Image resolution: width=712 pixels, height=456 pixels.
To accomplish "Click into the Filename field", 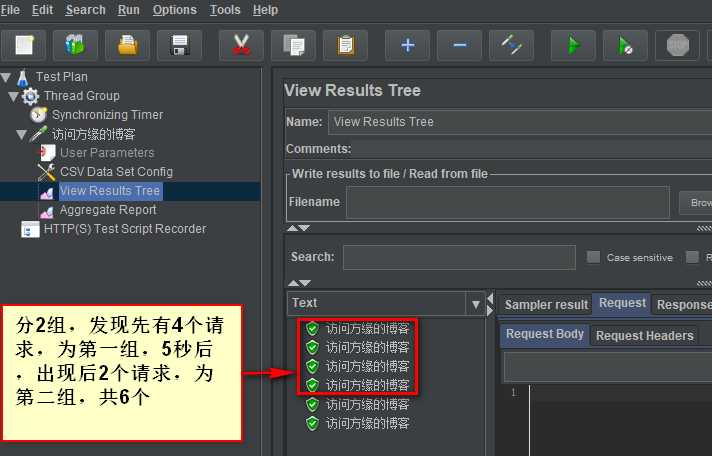I will (x=508, y=202).
